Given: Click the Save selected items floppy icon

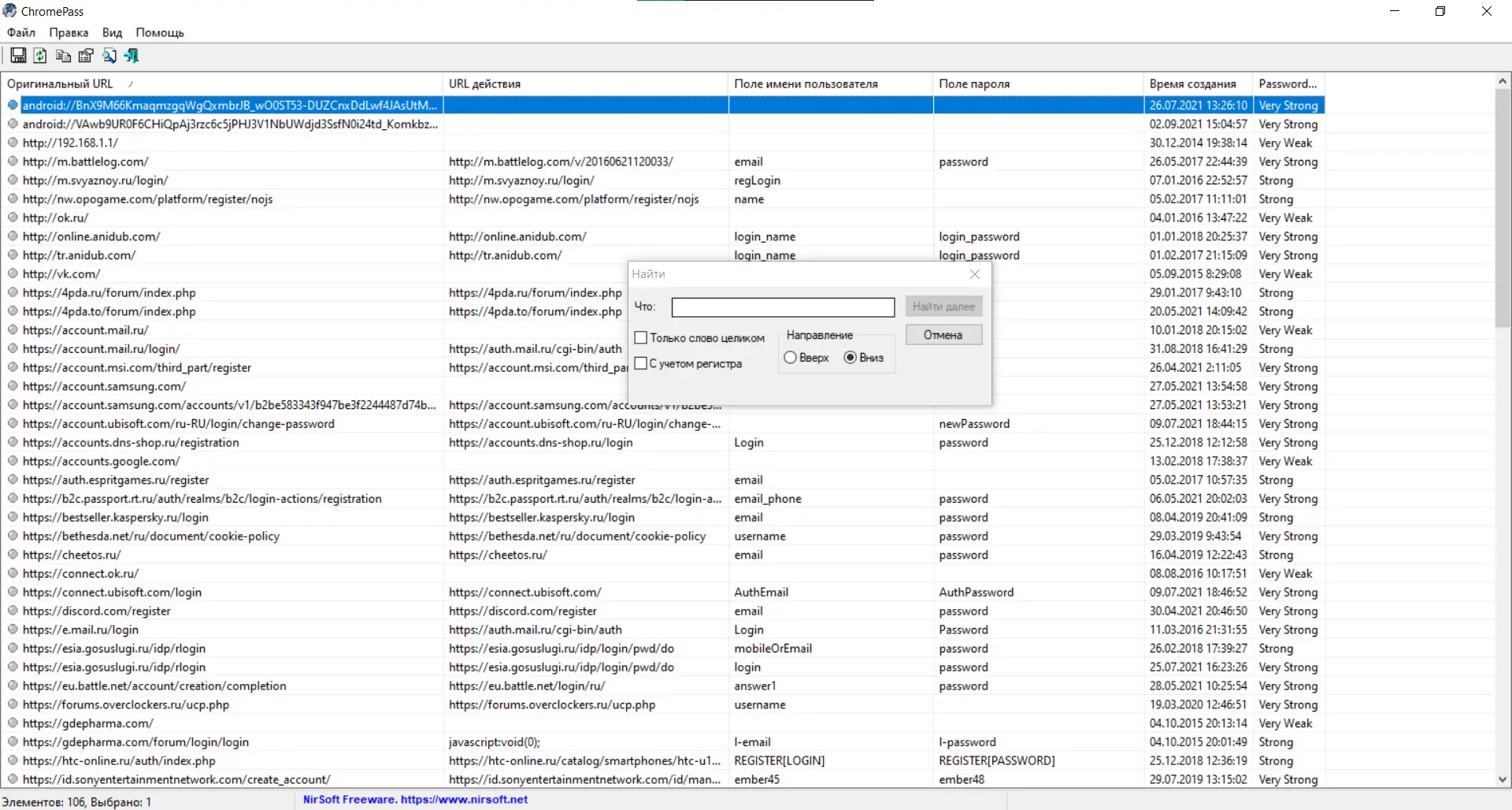Looking at the screenshot, I should pyautogui.click(x=18, y=55).
